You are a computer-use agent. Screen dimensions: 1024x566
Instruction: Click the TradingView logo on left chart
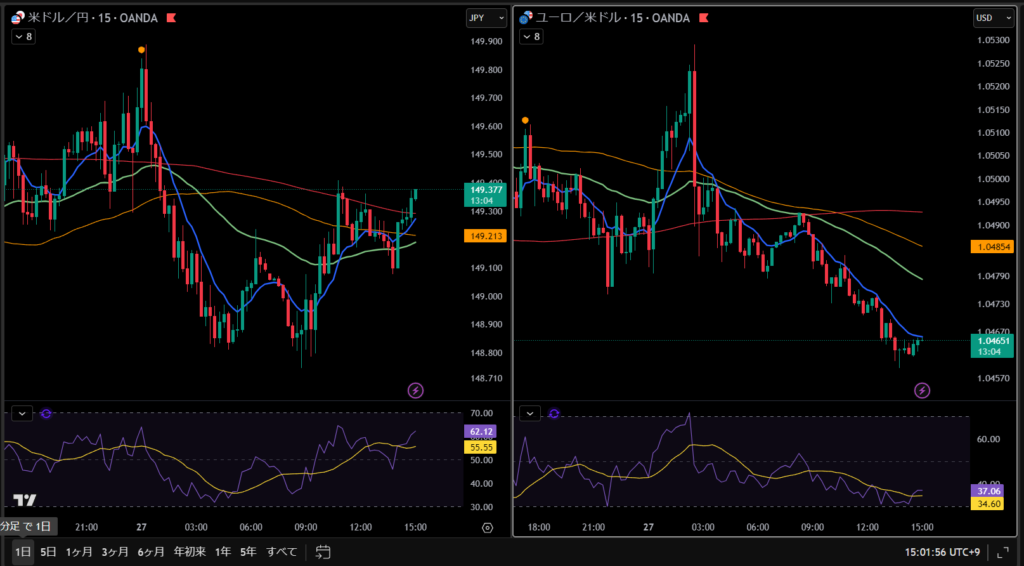[25, 501]
